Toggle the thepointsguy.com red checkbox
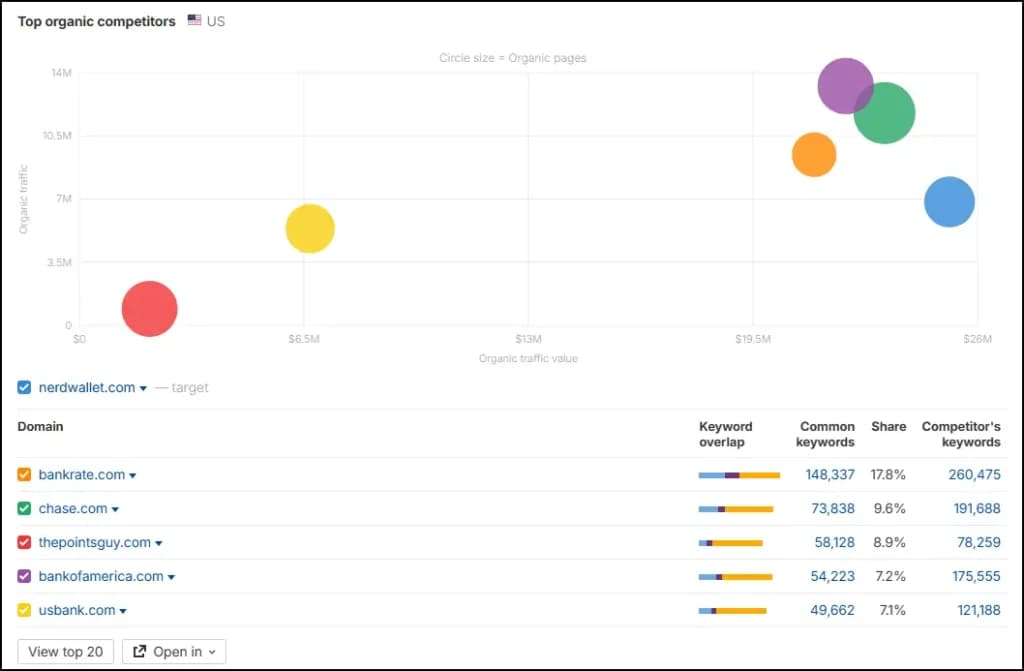Image resolution: width=1024 pixels, height=671 pixels. click(x=24, y=542)
